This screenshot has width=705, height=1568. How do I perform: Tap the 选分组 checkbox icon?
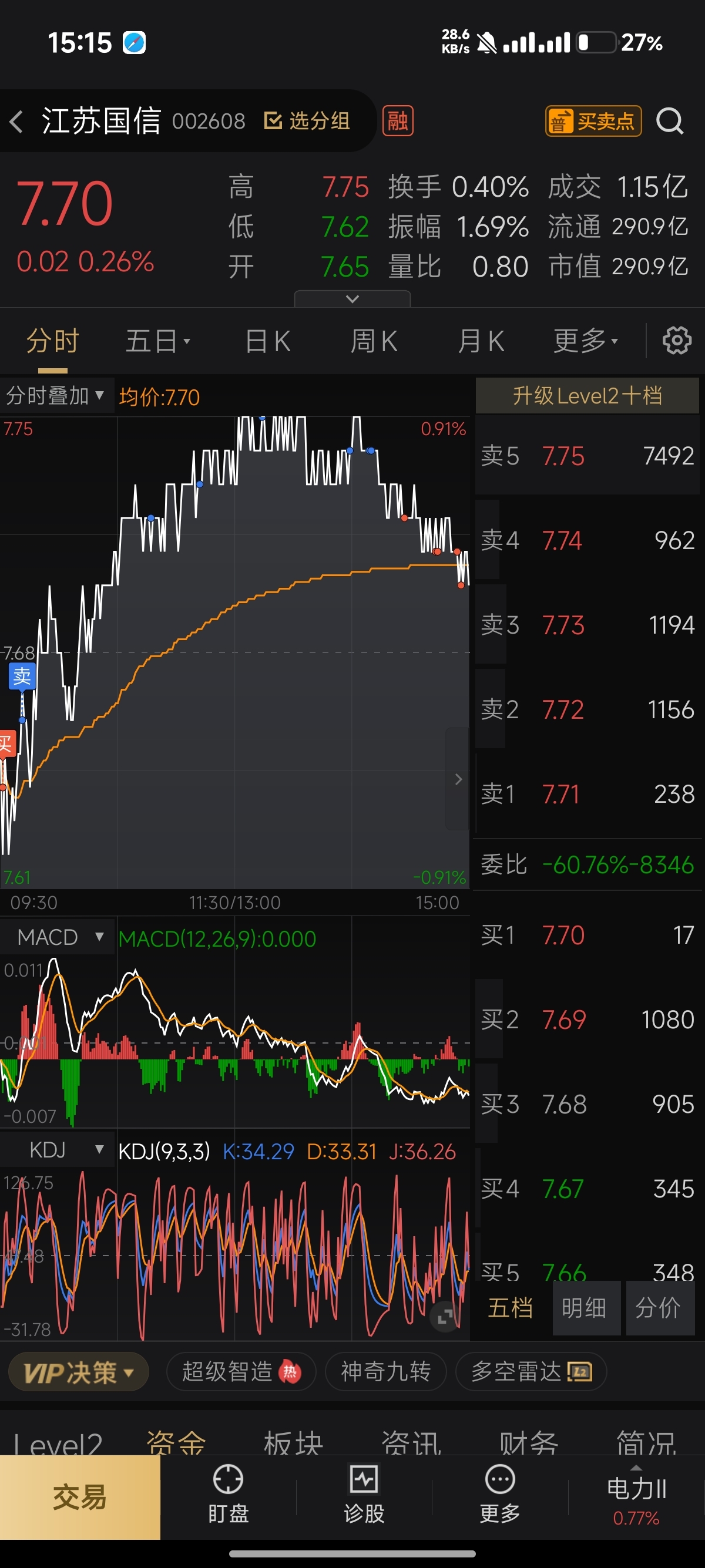click(273, 120)
